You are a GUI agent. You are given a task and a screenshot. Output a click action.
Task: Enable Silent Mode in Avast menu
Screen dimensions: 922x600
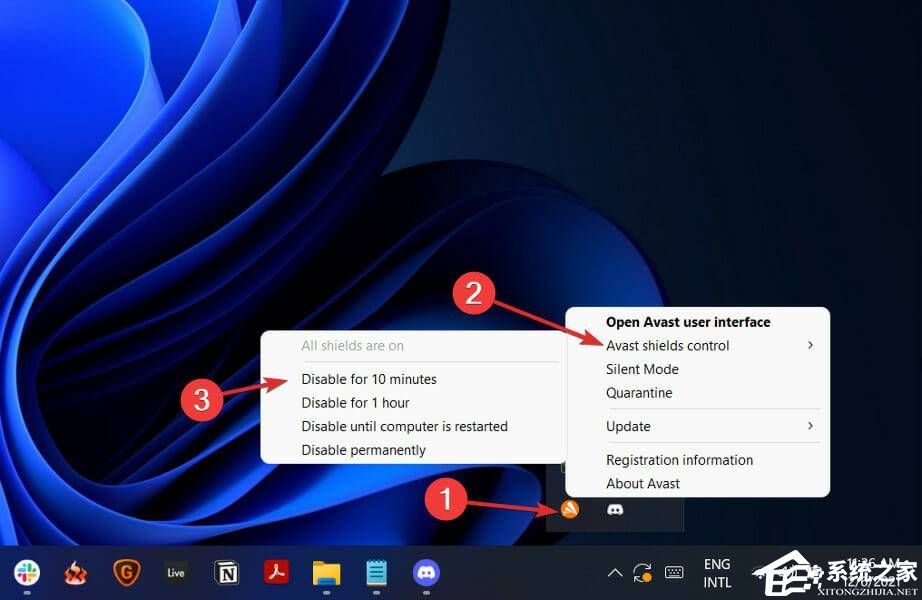pos(642,369)
